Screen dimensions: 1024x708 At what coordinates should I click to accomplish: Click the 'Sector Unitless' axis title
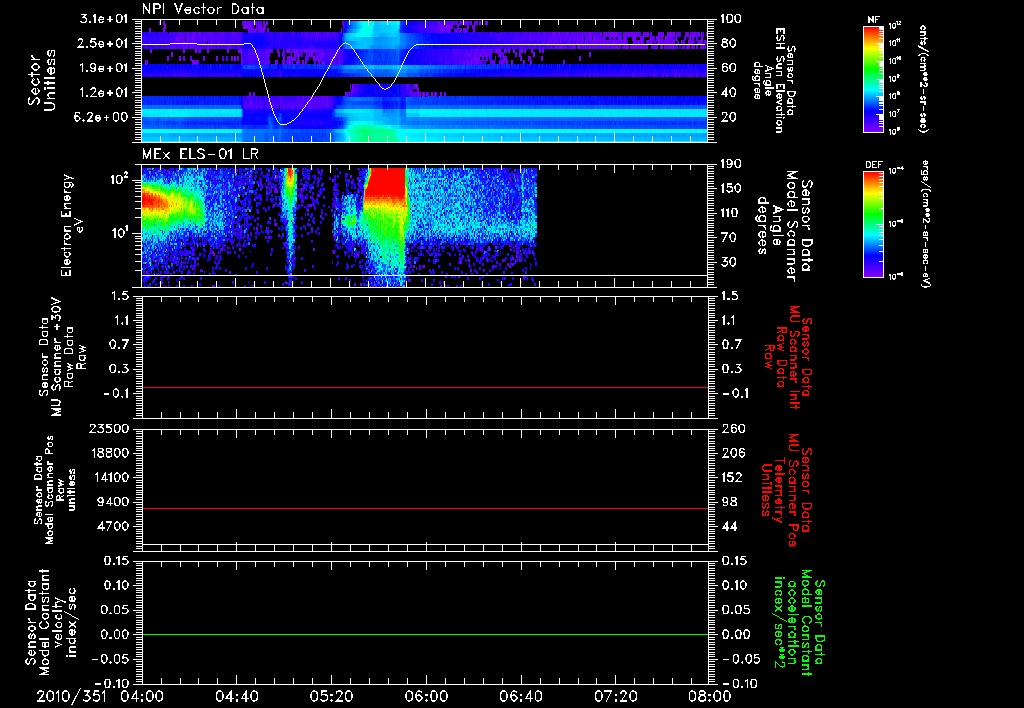[x=42, y=80]
